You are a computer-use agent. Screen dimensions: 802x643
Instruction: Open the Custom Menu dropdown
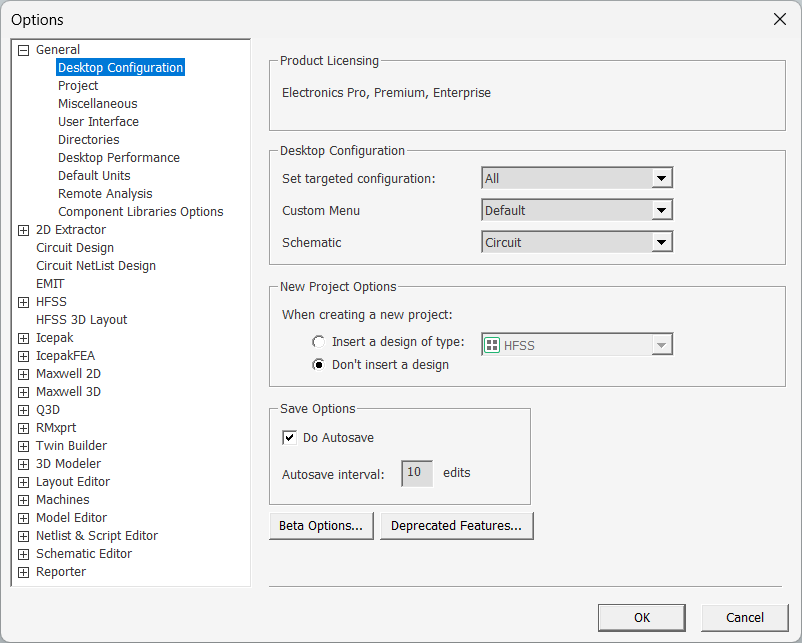577,210
